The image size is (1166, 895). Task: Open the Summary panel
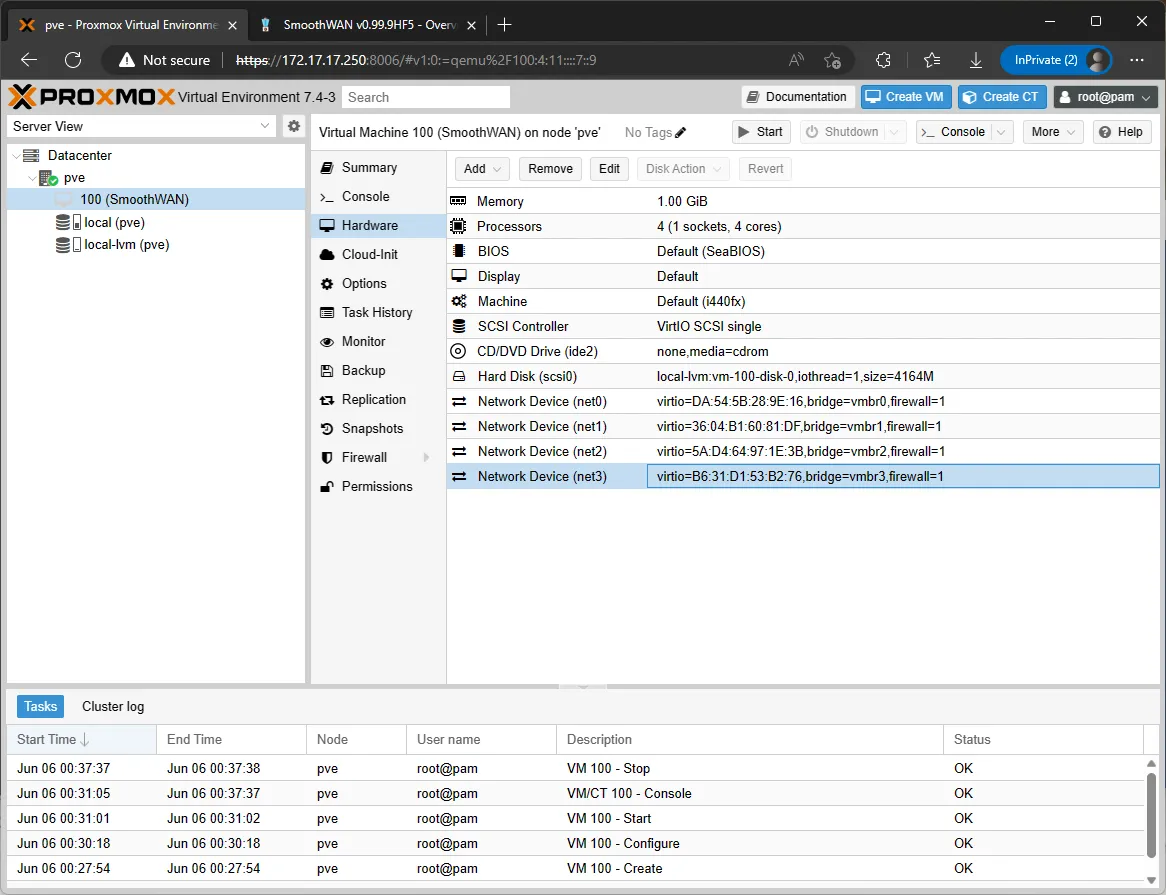pyautogui.click(x=378, y=168)
